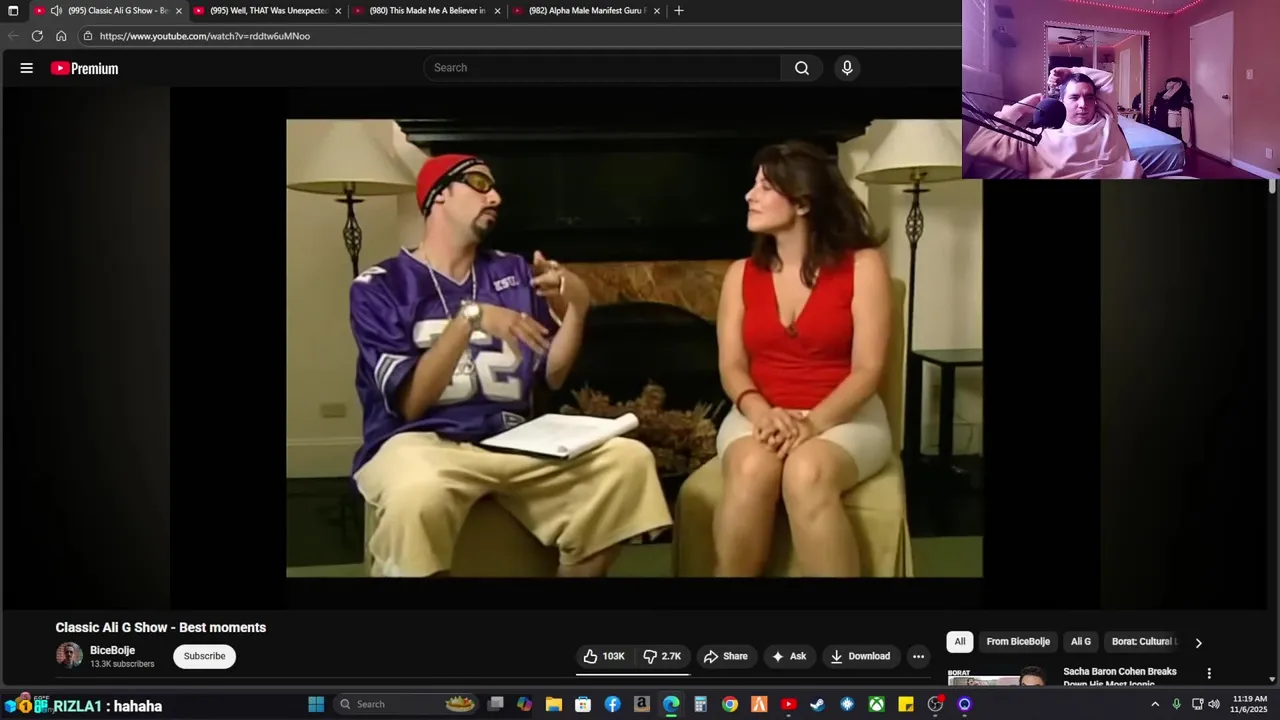Open the Windows Start menu
1280x720 pixels.
click(x=316, y=704)
